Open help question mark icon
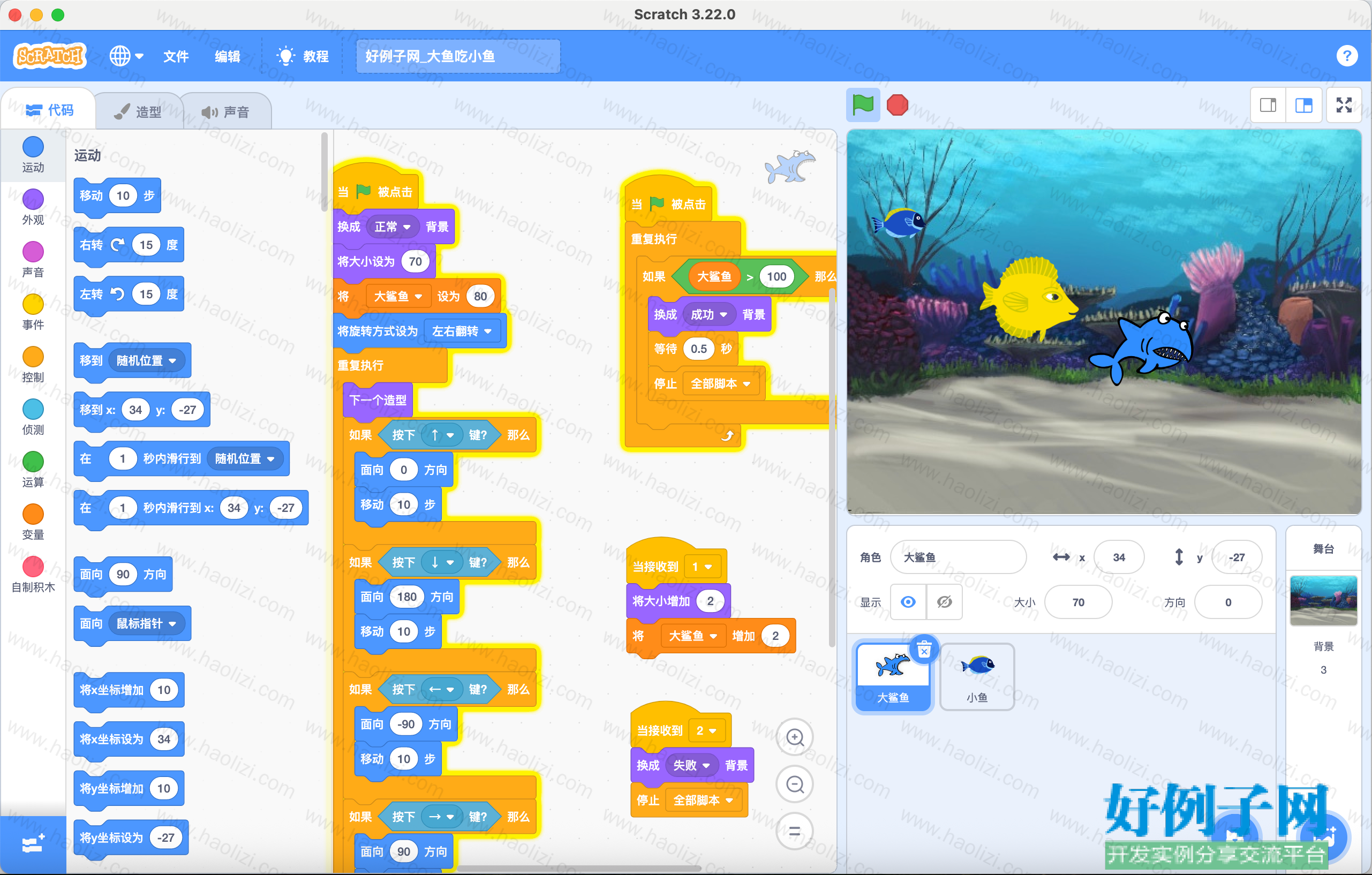Screen dimensions: 1372x875 (x=1346, y=56)
